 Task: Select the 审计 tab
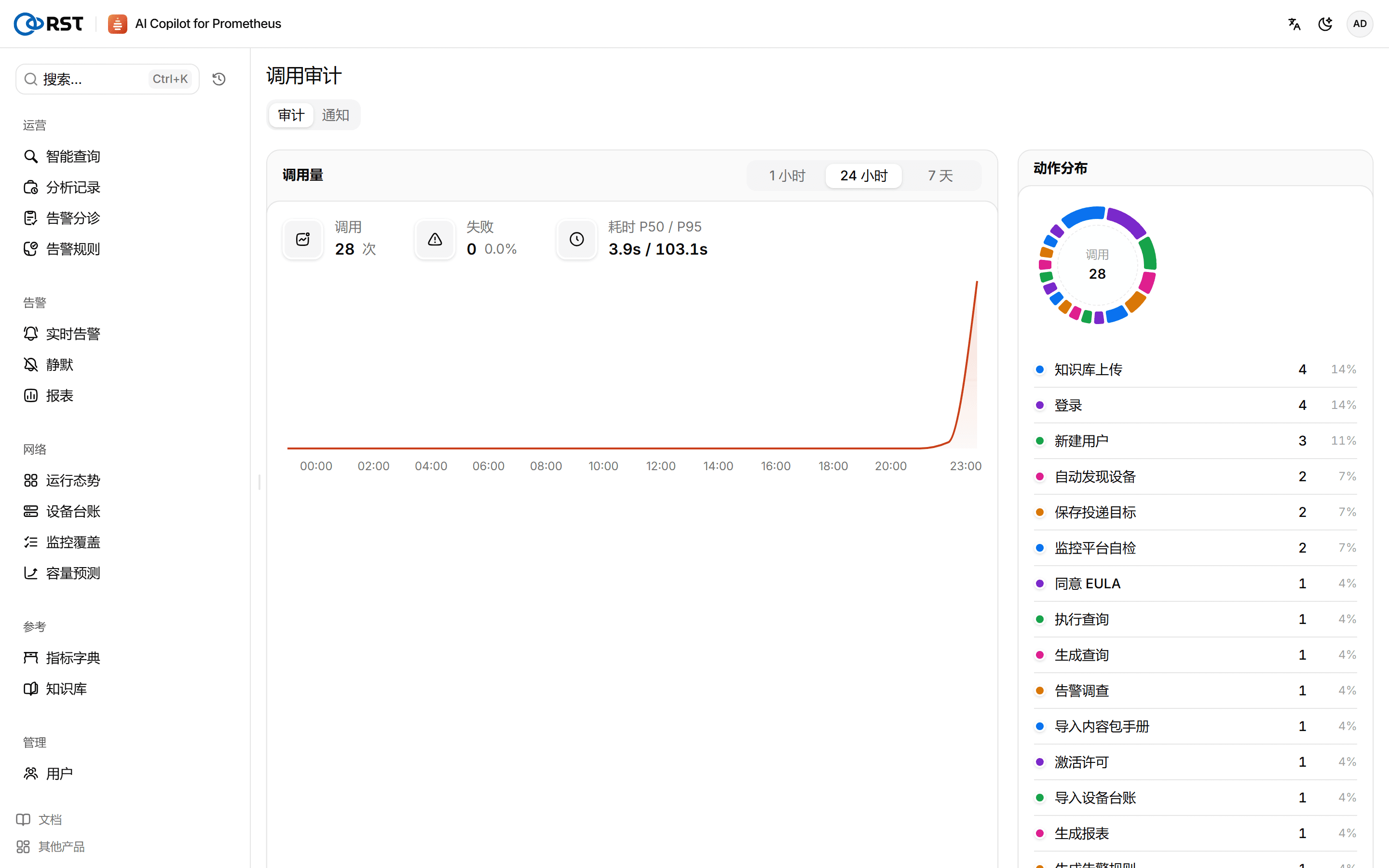point(291,115)
